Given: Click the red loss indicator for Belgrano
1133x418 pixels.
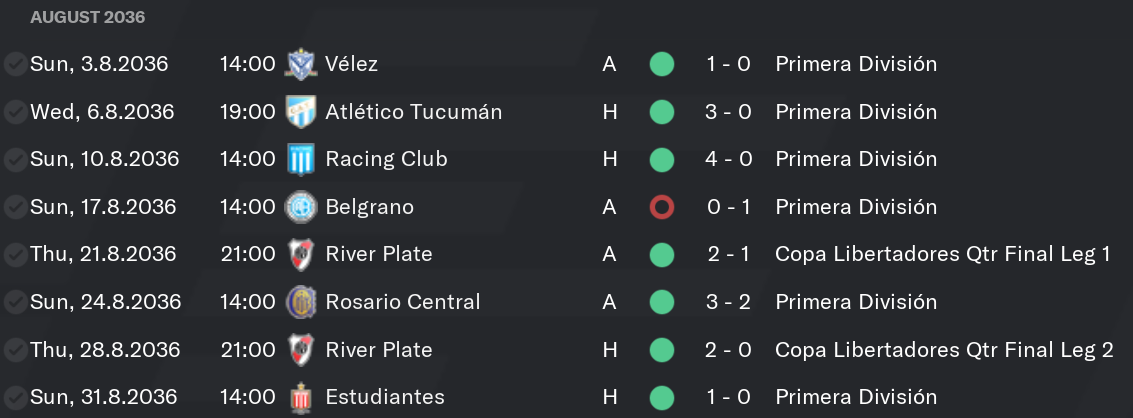Looking at the screenshot, I should tap(662, 208).
